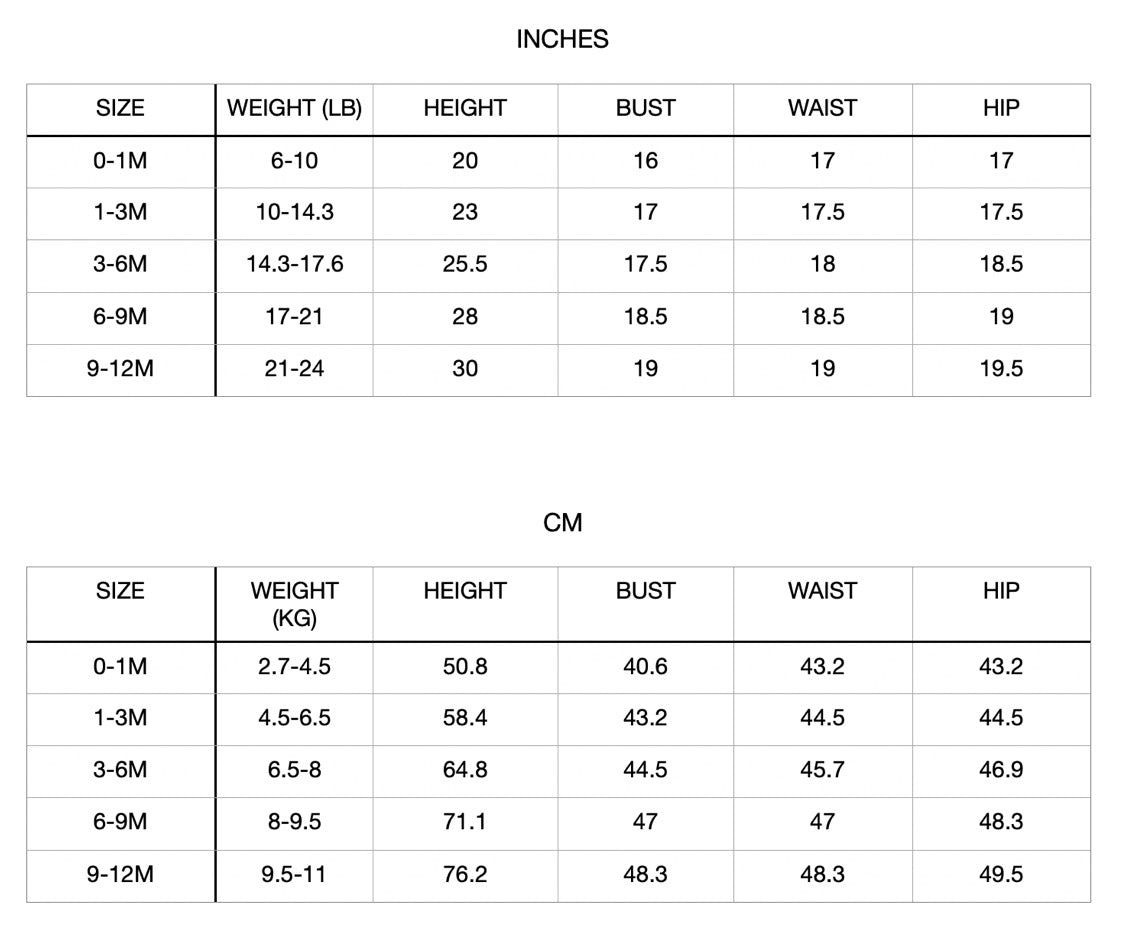
Task: Click the 10-14.3 weight cell
Action: pyautogui.click(x=294, y=212)
